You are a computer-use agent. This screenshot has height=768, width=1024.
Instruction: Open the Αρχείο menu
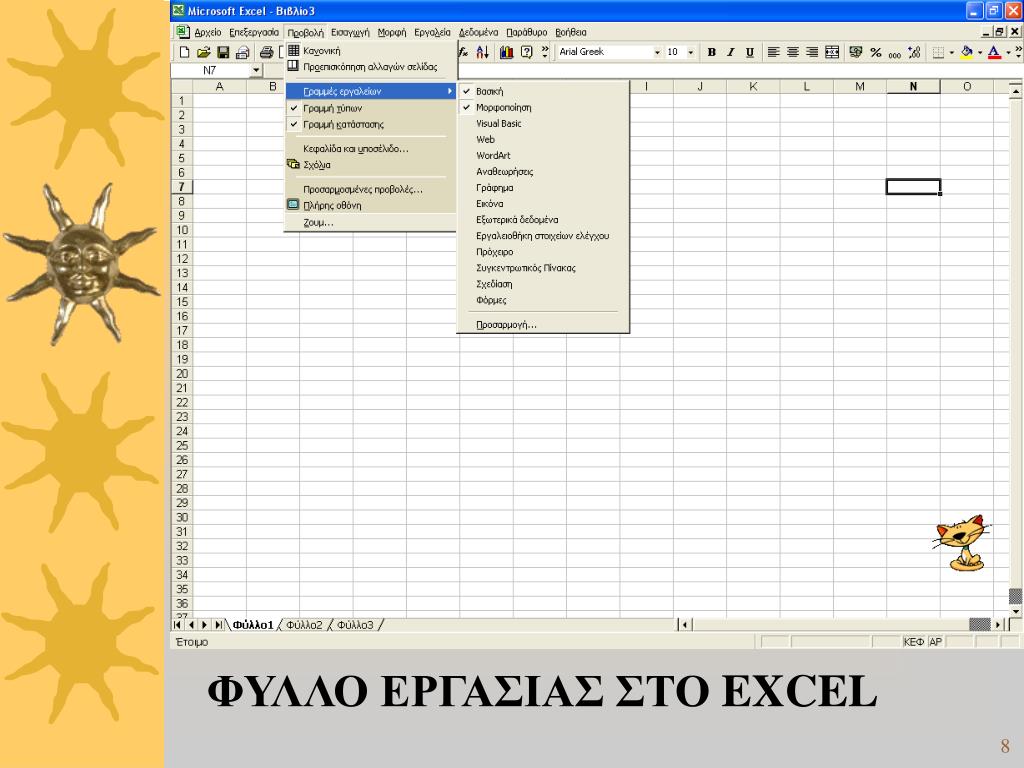pyautogui.click(x=208, y=32)
